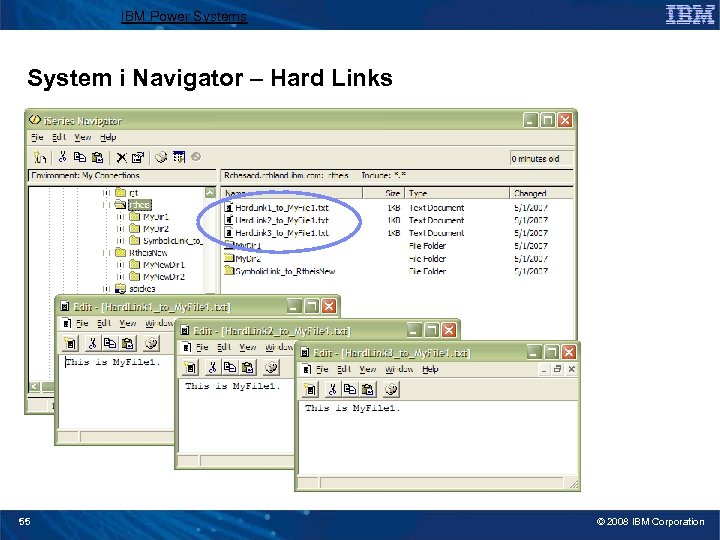Screen dimensions: 720x540
Task: Open Help menu in iSeries Navigator
Action: click(x=108, y=137)
